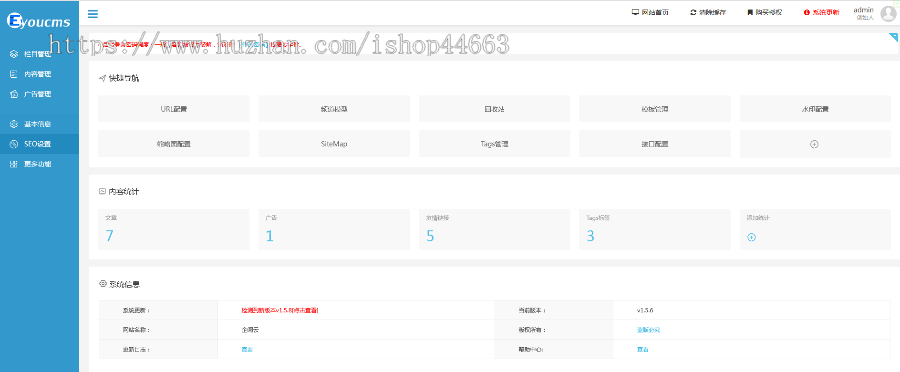Open 栏目管理 (column management) in sidebar
This screenshot has width=900, height=372.
(x=39, y=55)
